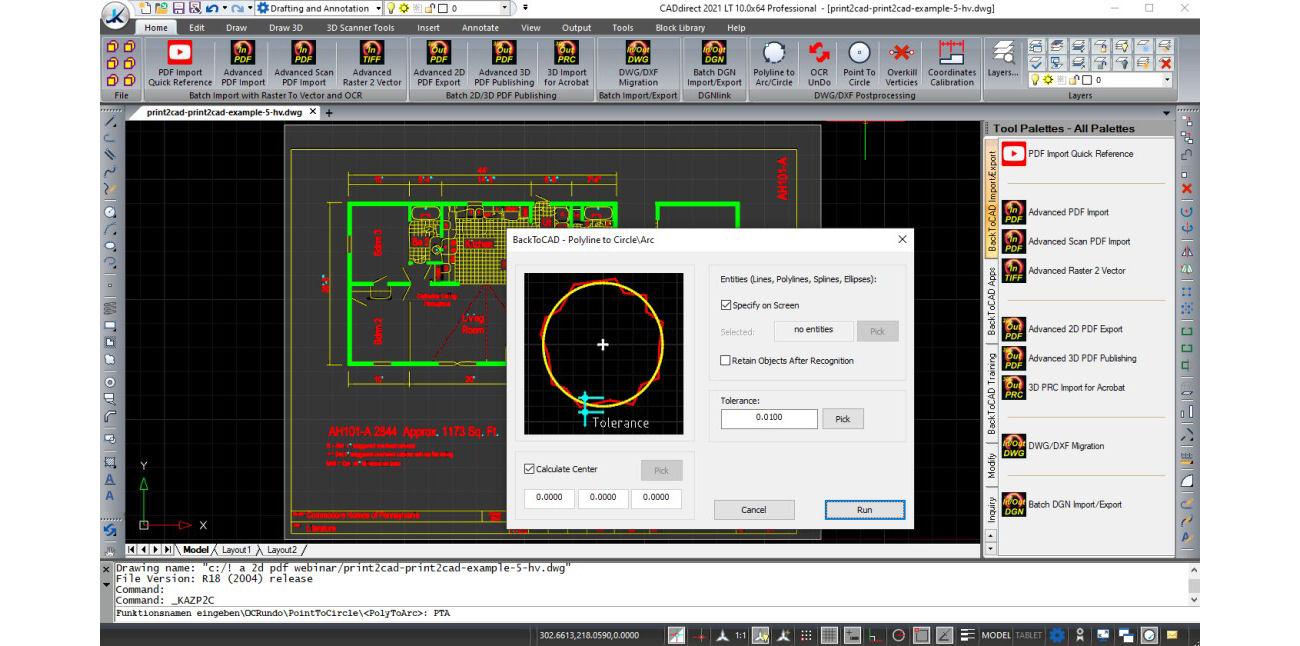Add a new drawing tab with plus button
Screen dimensions: 1300x646
click(x=329, y=113)
